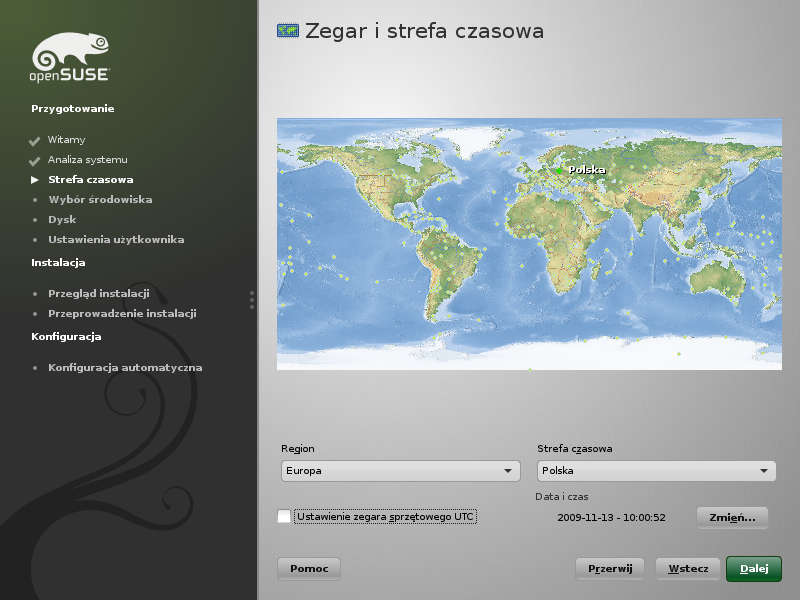Abort installation with the Przerwij button

tap(610, 569)
